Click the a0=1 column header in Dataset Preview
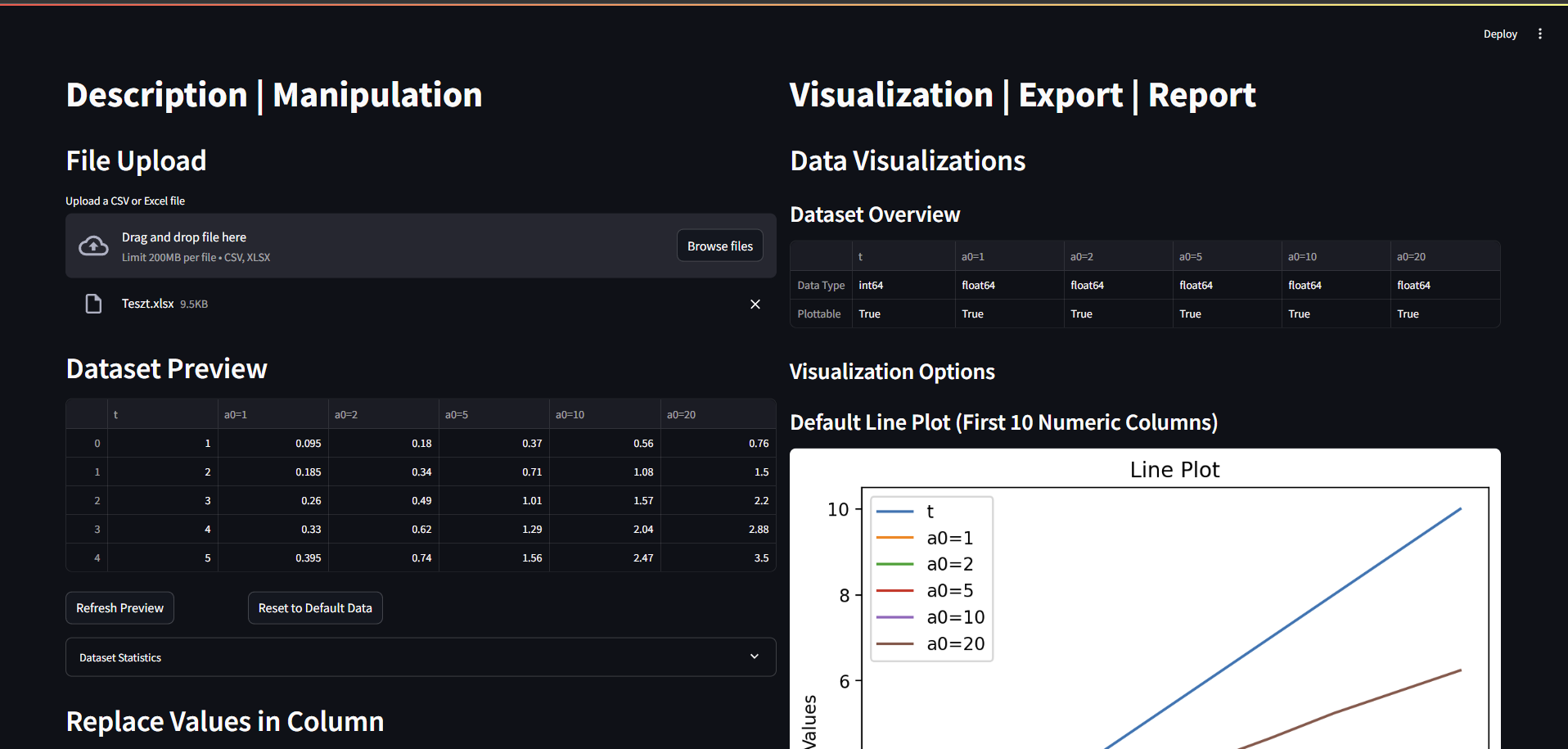The height and width of the screenshot is (749, 1568). (x=273, y=414)
